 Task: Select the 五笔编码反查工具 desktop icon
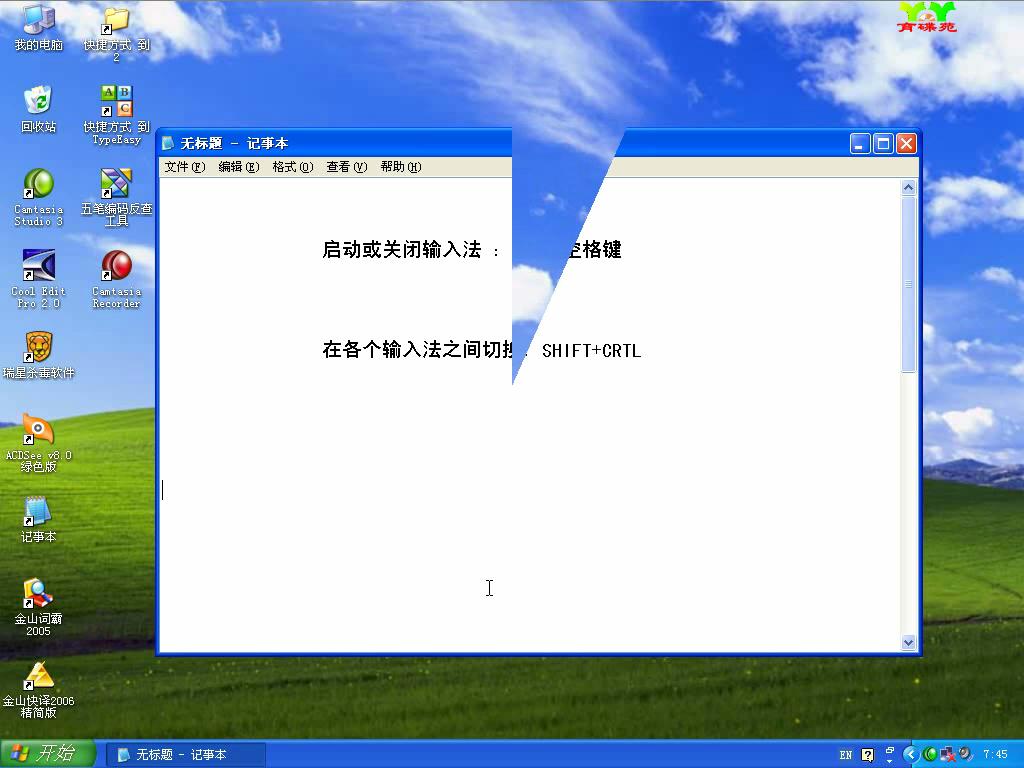[116, 197]
